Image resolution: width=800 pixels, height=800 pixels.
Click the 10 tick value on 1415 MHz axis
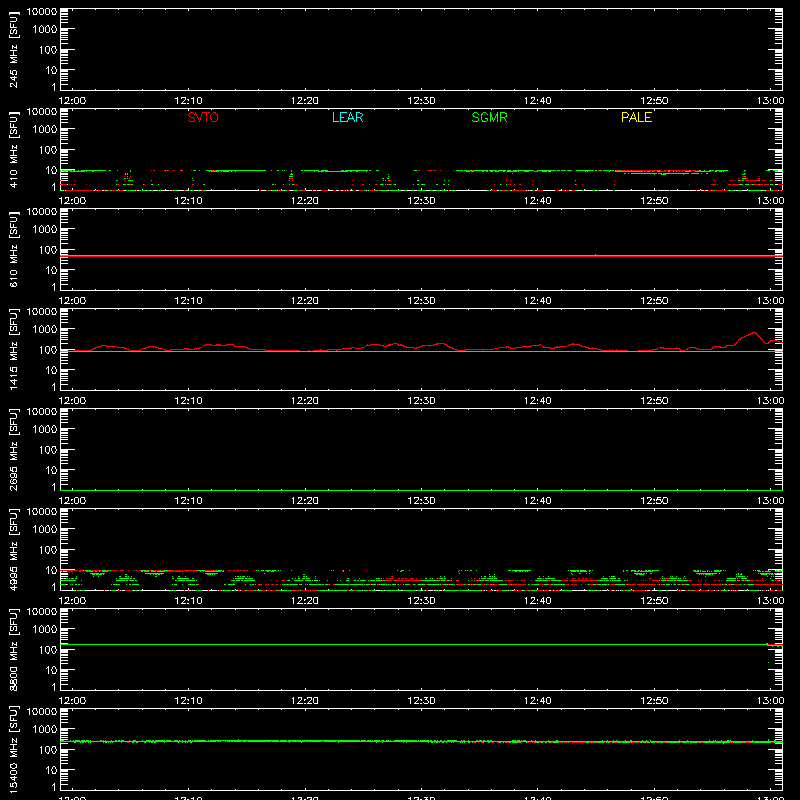[51, 370]
